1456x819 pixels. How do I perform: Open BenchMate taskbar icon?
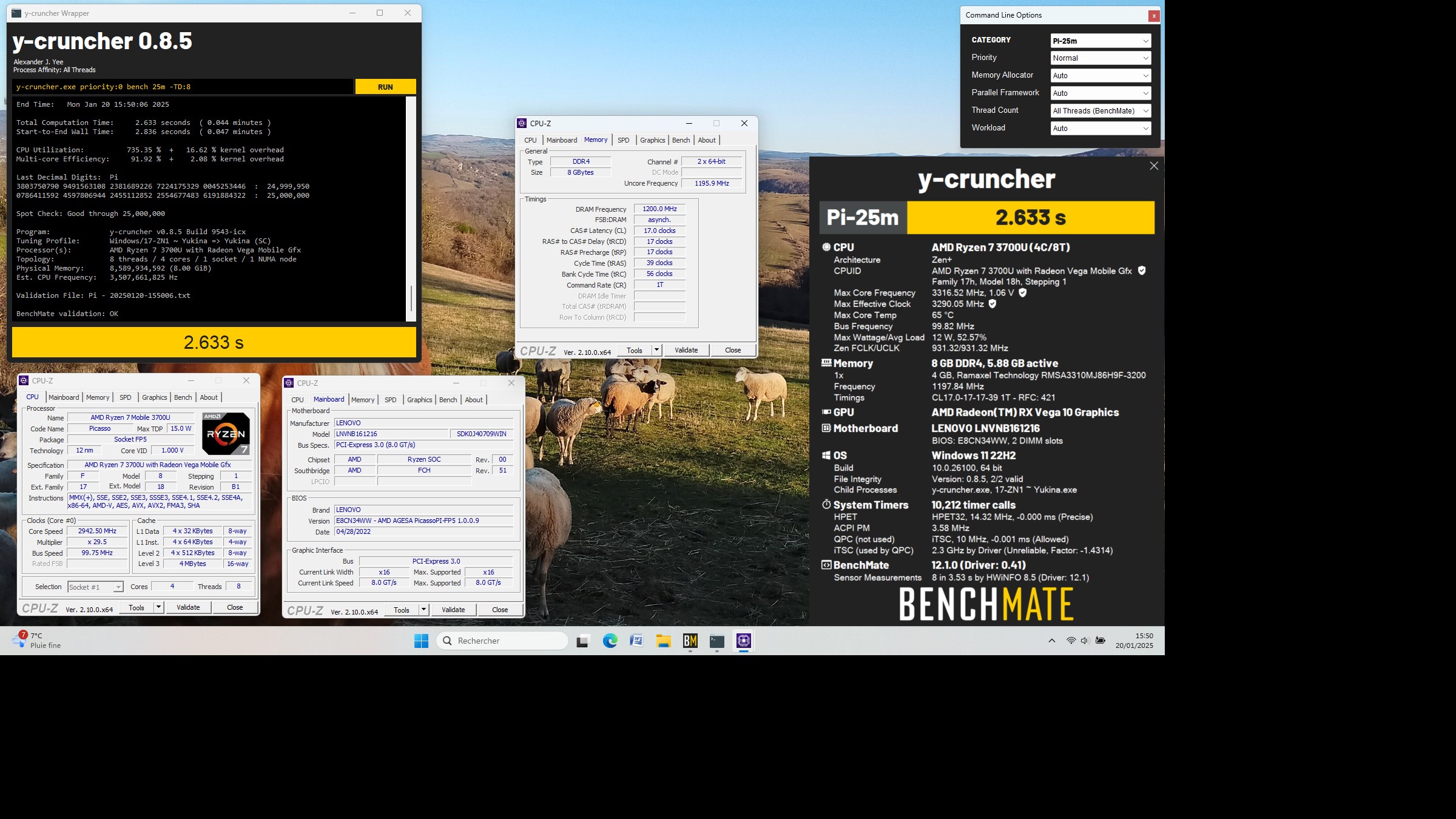point(690,641)
